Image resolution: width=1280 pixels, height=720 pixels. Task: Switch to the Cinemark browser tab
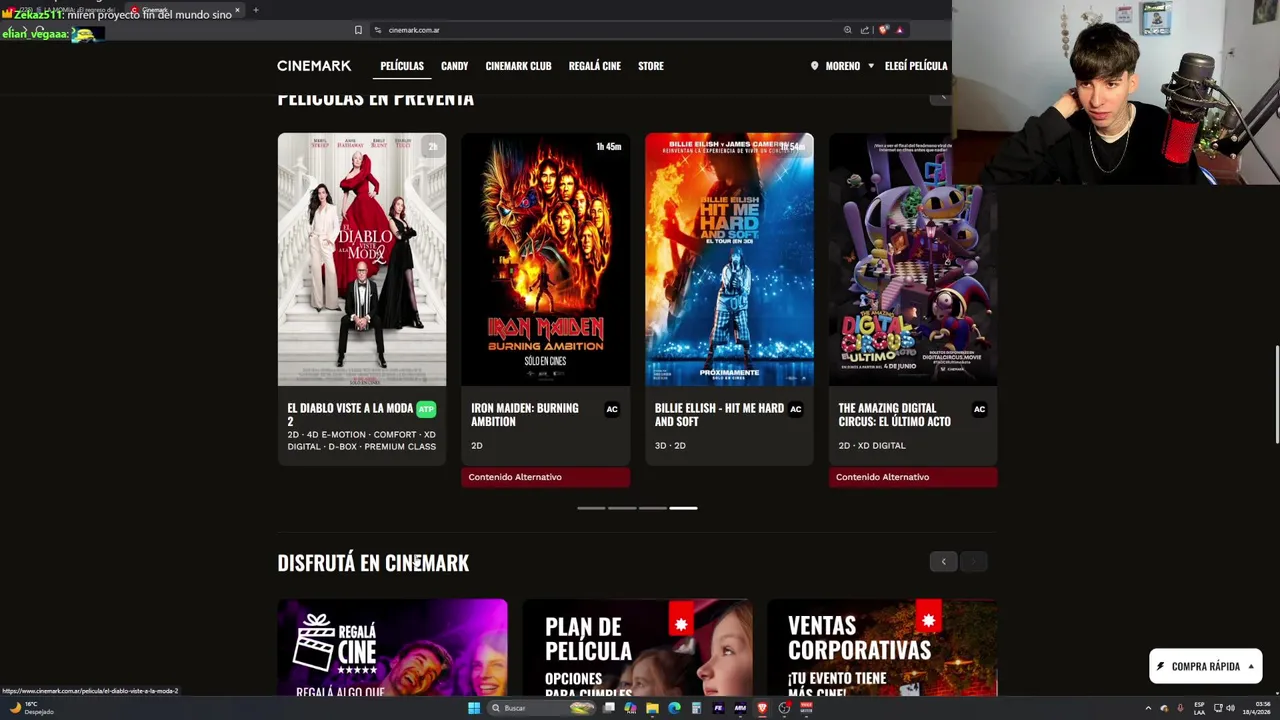pyautogui.click(x=185, y=10)
